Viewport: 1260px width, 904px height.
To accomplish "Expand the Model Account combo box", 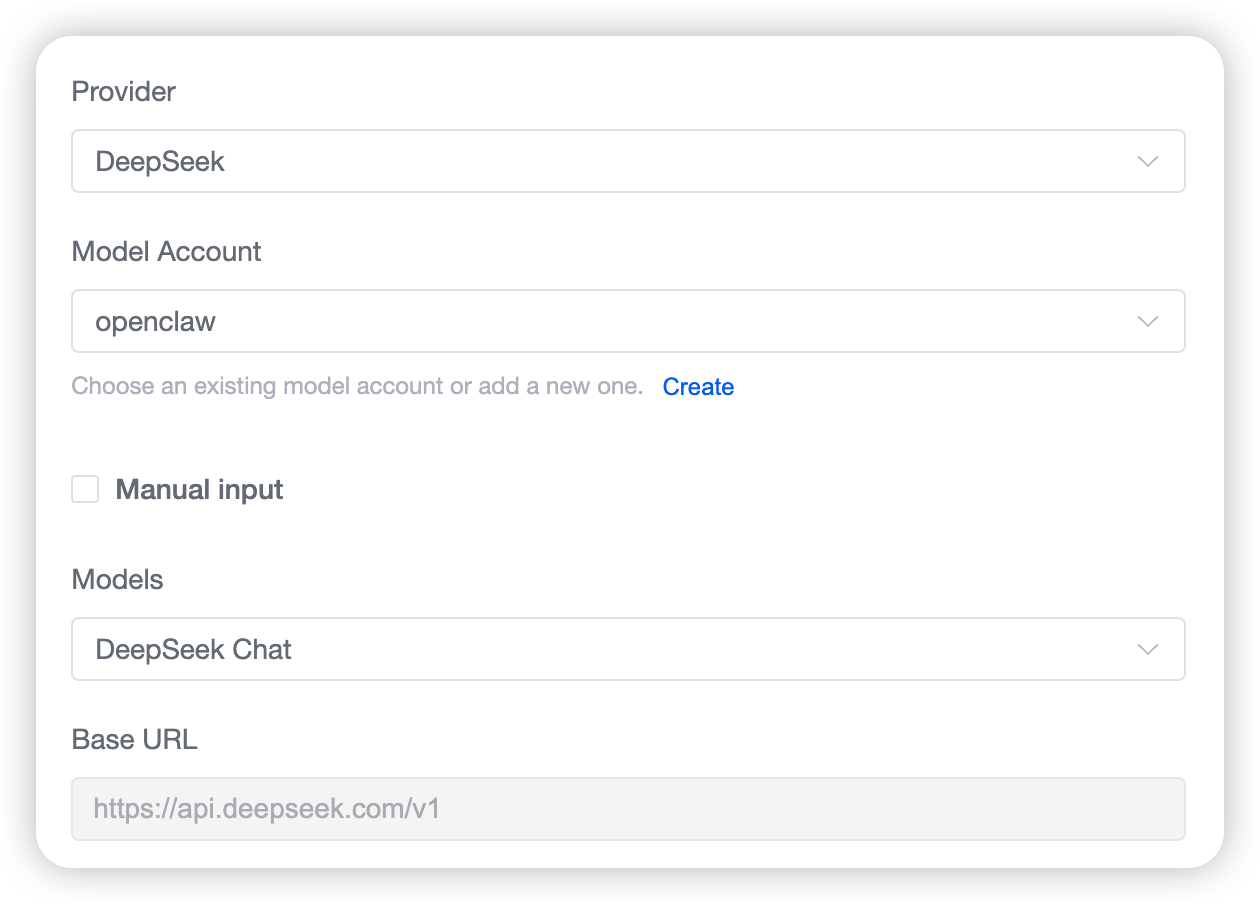I will (x=628, y=321).
